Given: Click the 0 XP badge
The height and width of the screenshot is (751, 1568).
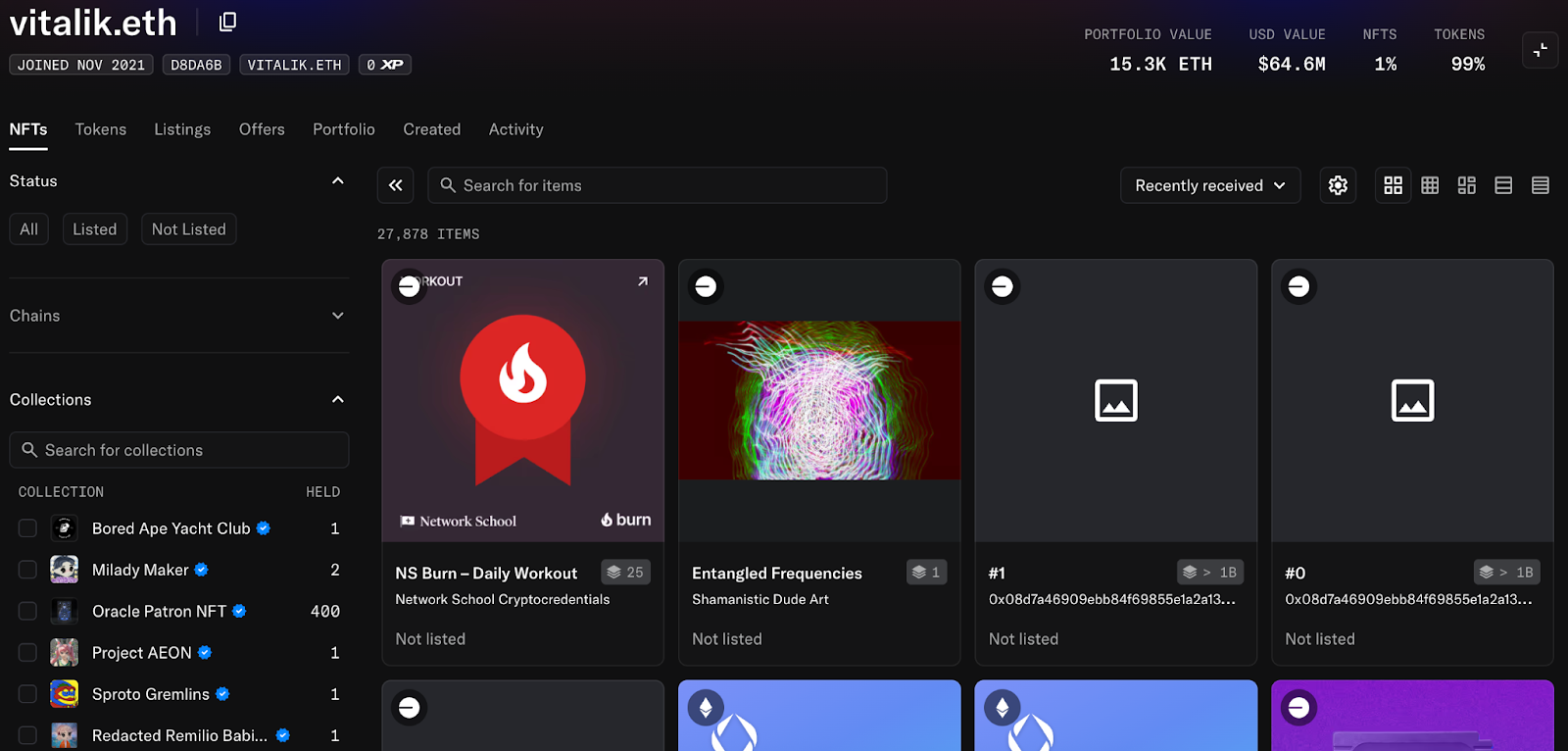Looking at the screenshot, I should (384, 65).
